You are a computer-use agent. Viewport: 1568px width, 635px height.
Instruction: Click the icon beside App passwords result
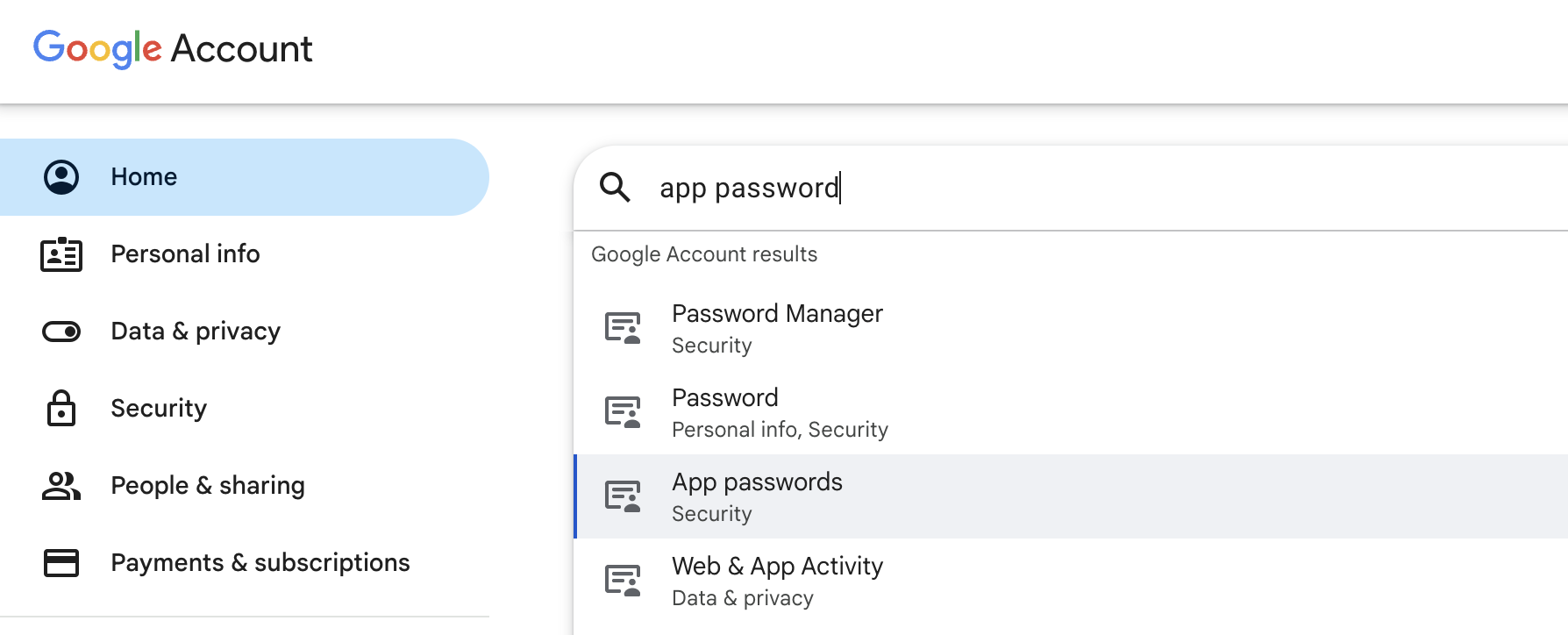(623, 496)
